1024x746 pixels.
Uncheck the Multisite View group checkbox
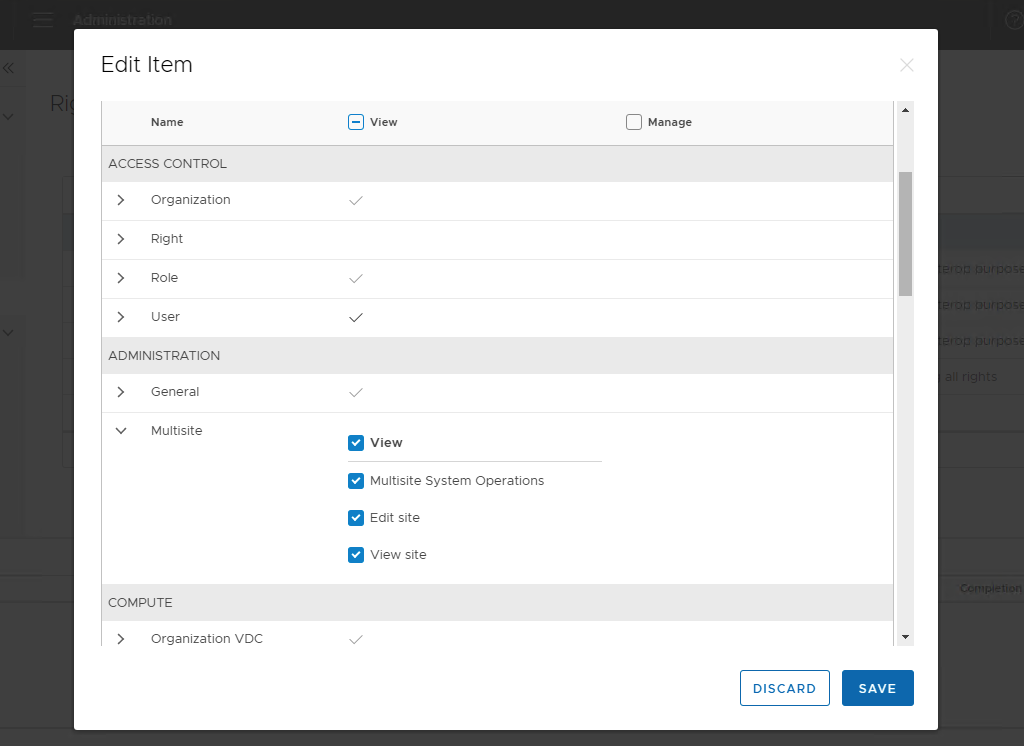coord(355,443)
